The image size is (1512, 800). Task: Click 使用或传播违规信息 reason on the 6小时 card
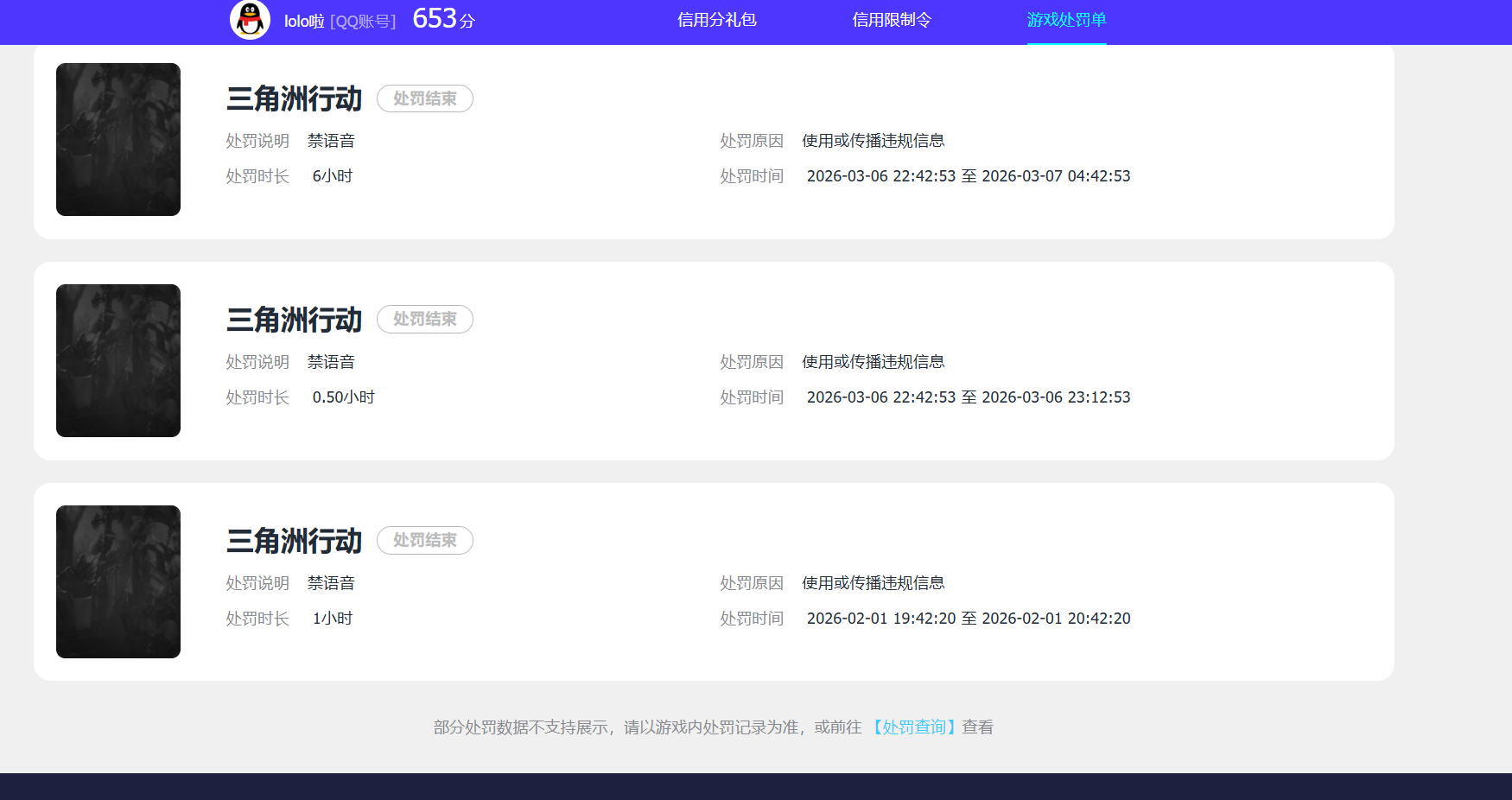point(874,141)
